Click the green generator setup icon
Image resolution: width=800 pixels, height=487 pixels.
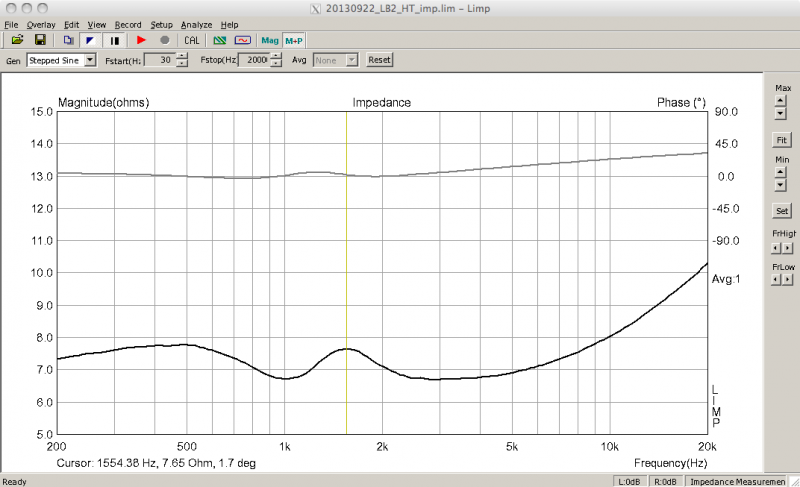220,40
